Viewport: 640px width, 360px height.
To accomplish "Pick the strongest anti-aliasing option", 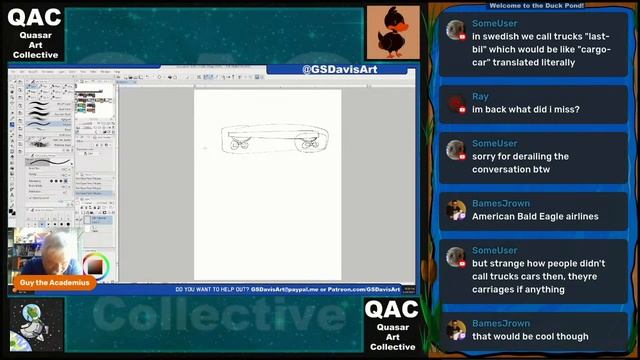I will click(66, 181).
